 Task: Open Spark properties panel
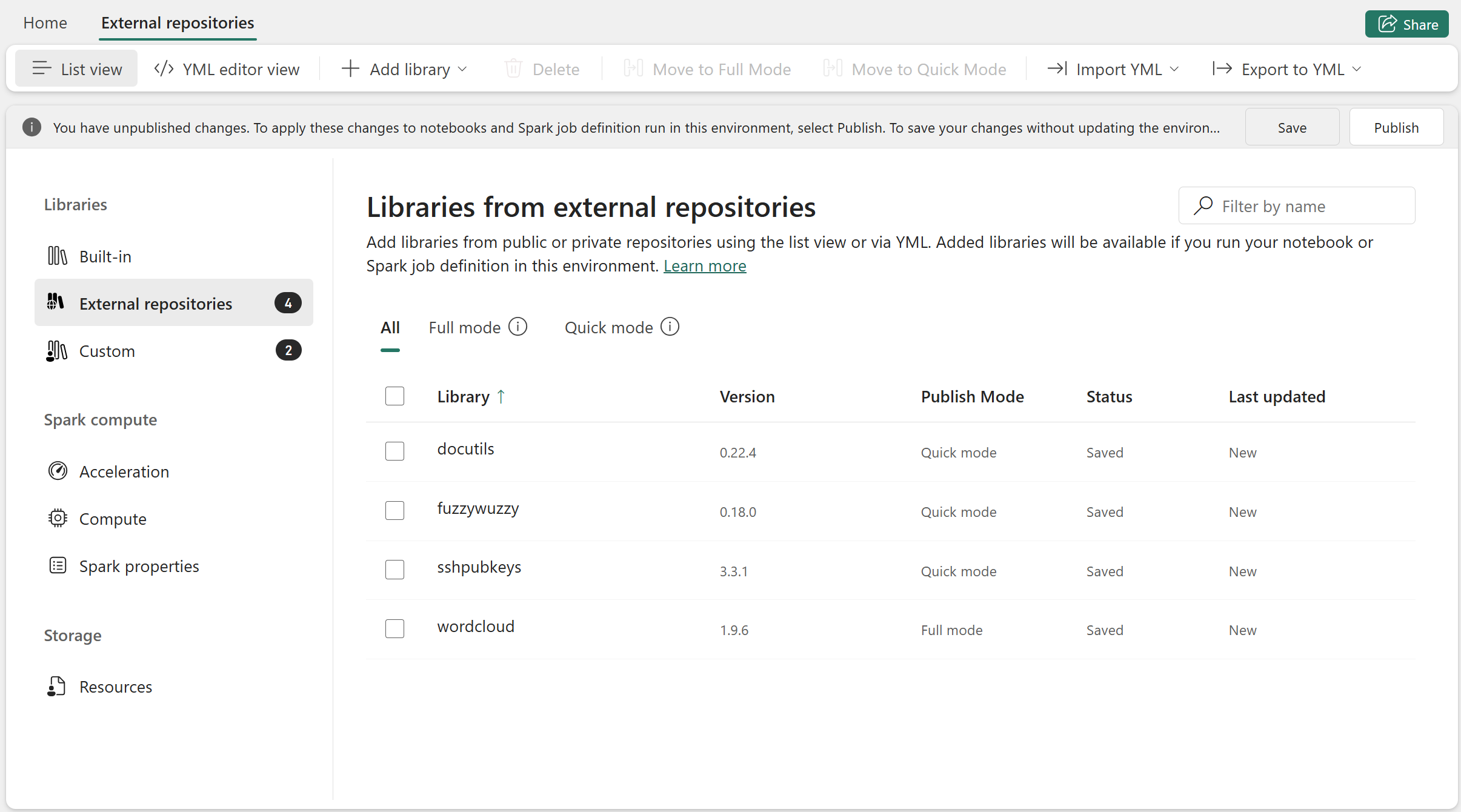click(139, 566)
